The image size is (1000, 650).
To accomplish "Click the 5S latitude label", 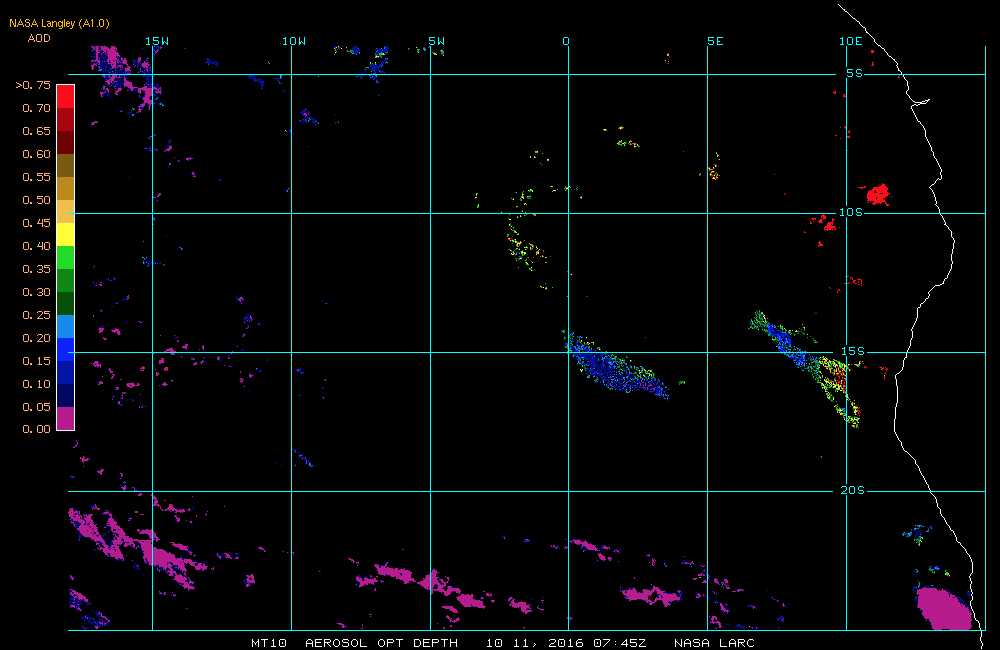I will 855,73.
